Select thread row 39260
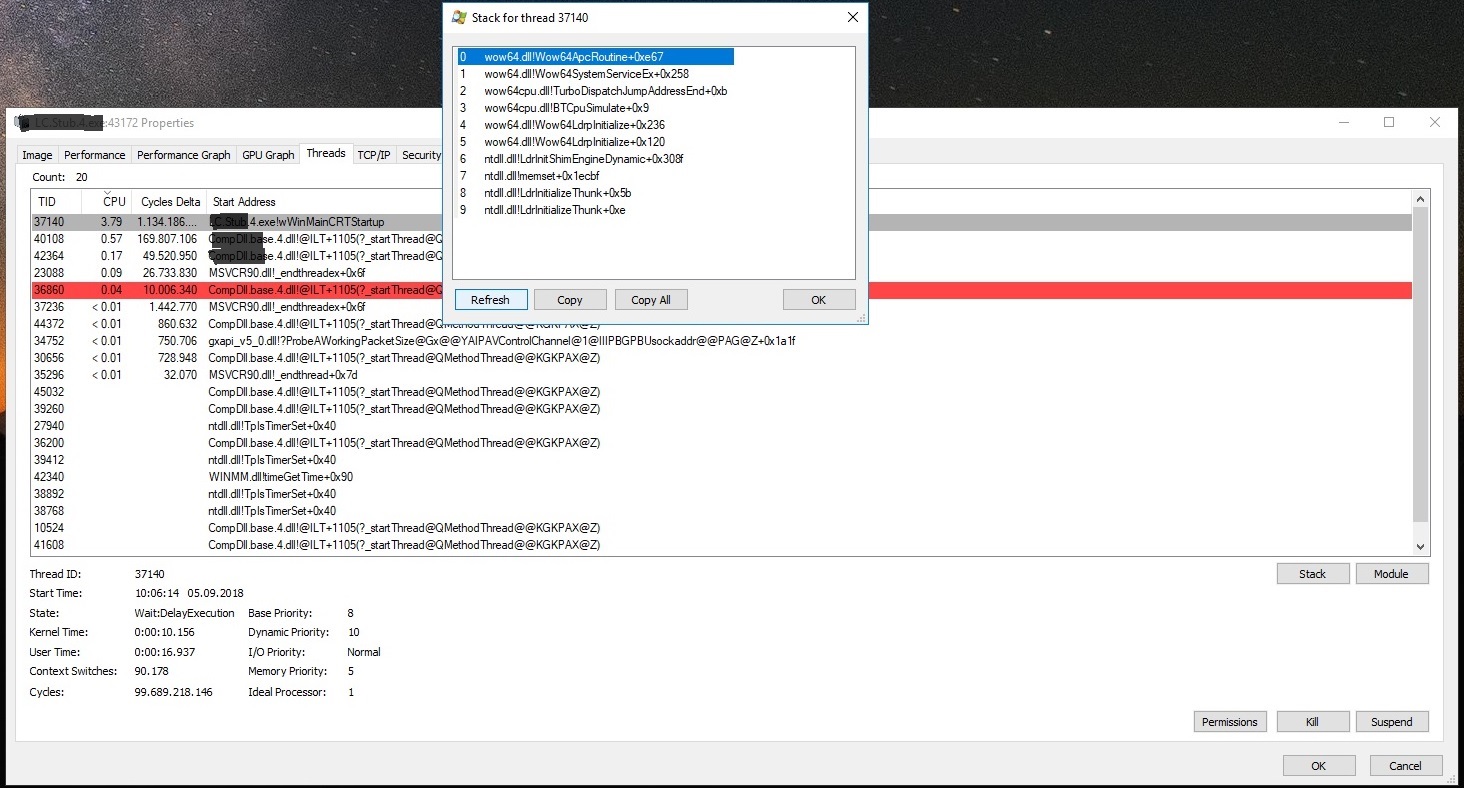The height and width of the screenshot is (788, 1464). [721, 409]
